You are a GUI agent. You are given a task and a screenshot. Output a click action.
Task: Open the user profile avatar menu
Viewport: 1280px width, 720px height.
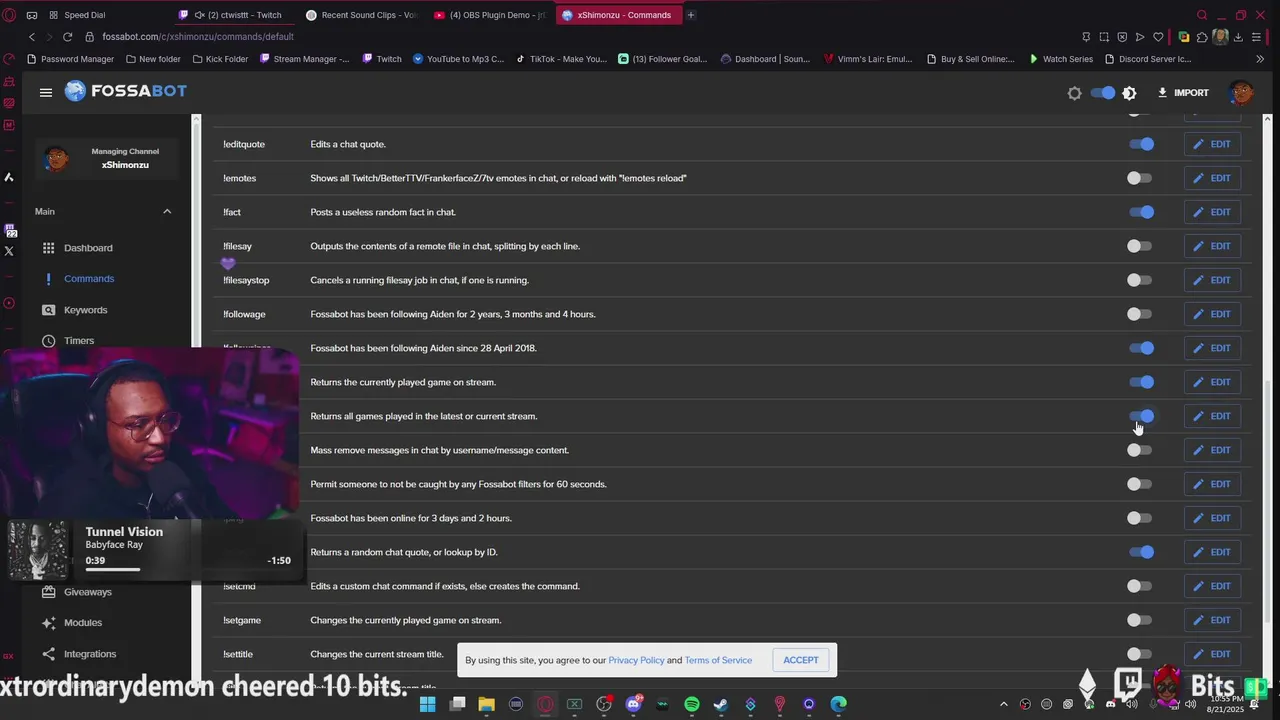pyautogui.click(x=1240, y=93)
